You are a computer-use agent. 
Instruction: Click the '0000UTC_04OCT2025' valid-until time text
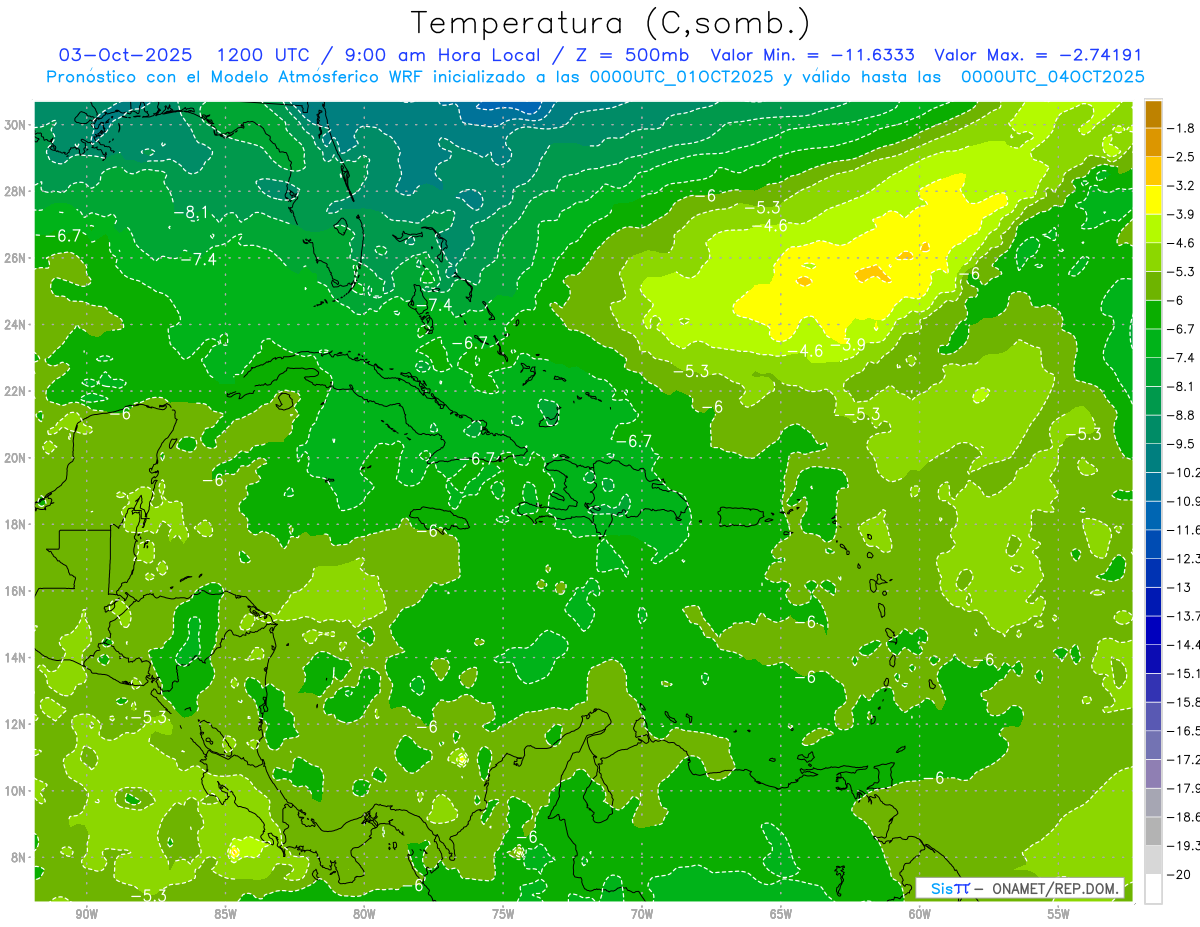(x=1053, y=77)
